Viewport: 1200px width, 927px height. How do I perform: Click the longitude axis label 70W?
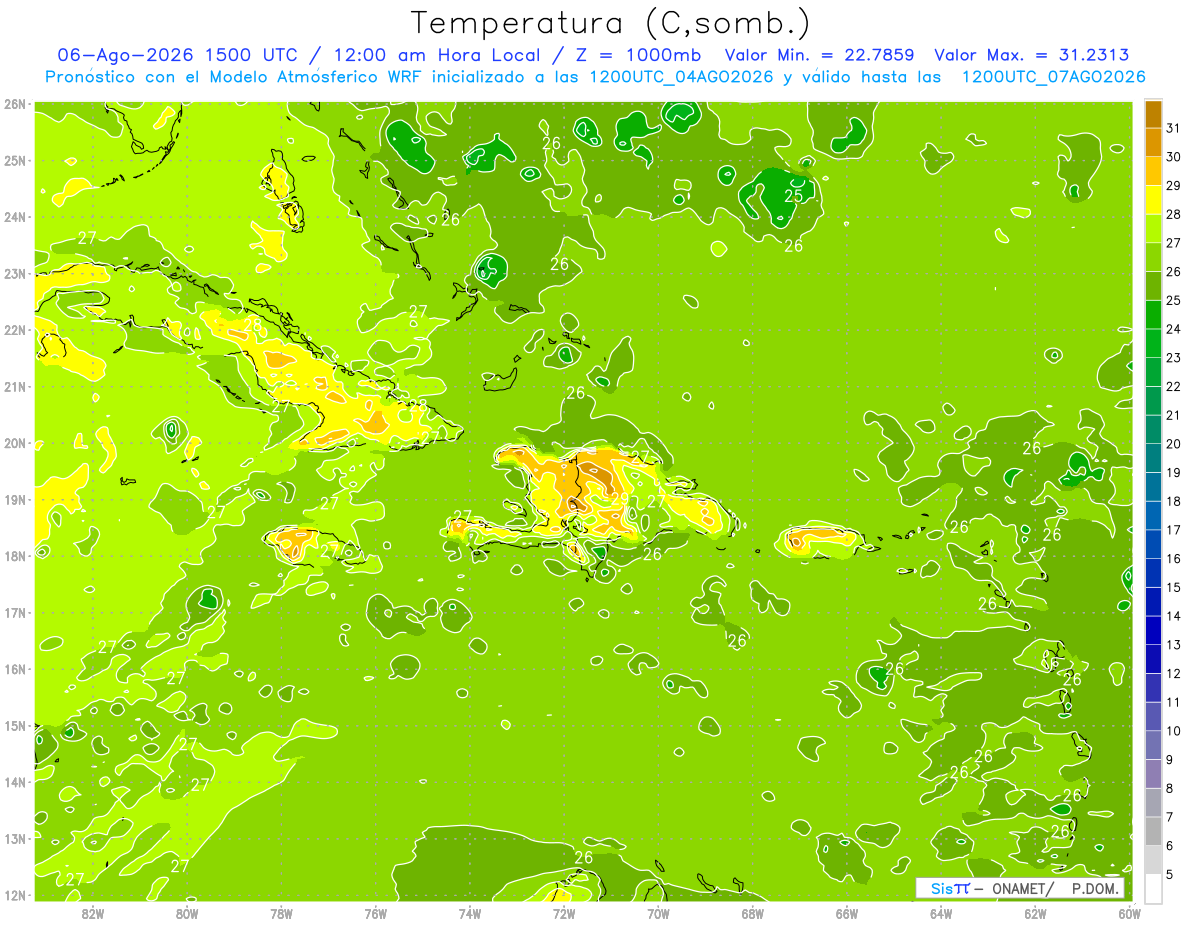(658, 914)
